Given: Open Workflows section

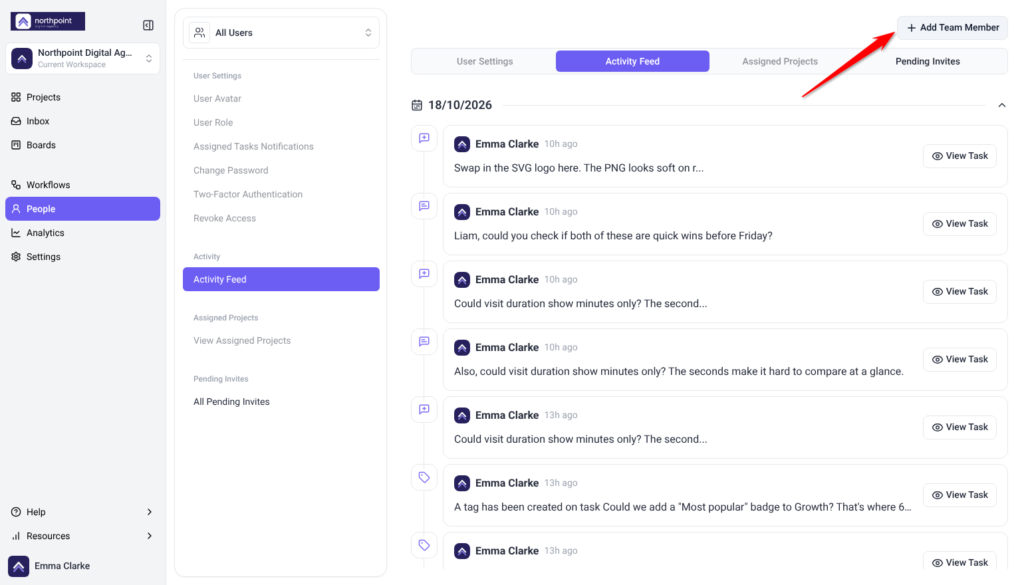Looking at the screenshot, I should tap(82, 185).
